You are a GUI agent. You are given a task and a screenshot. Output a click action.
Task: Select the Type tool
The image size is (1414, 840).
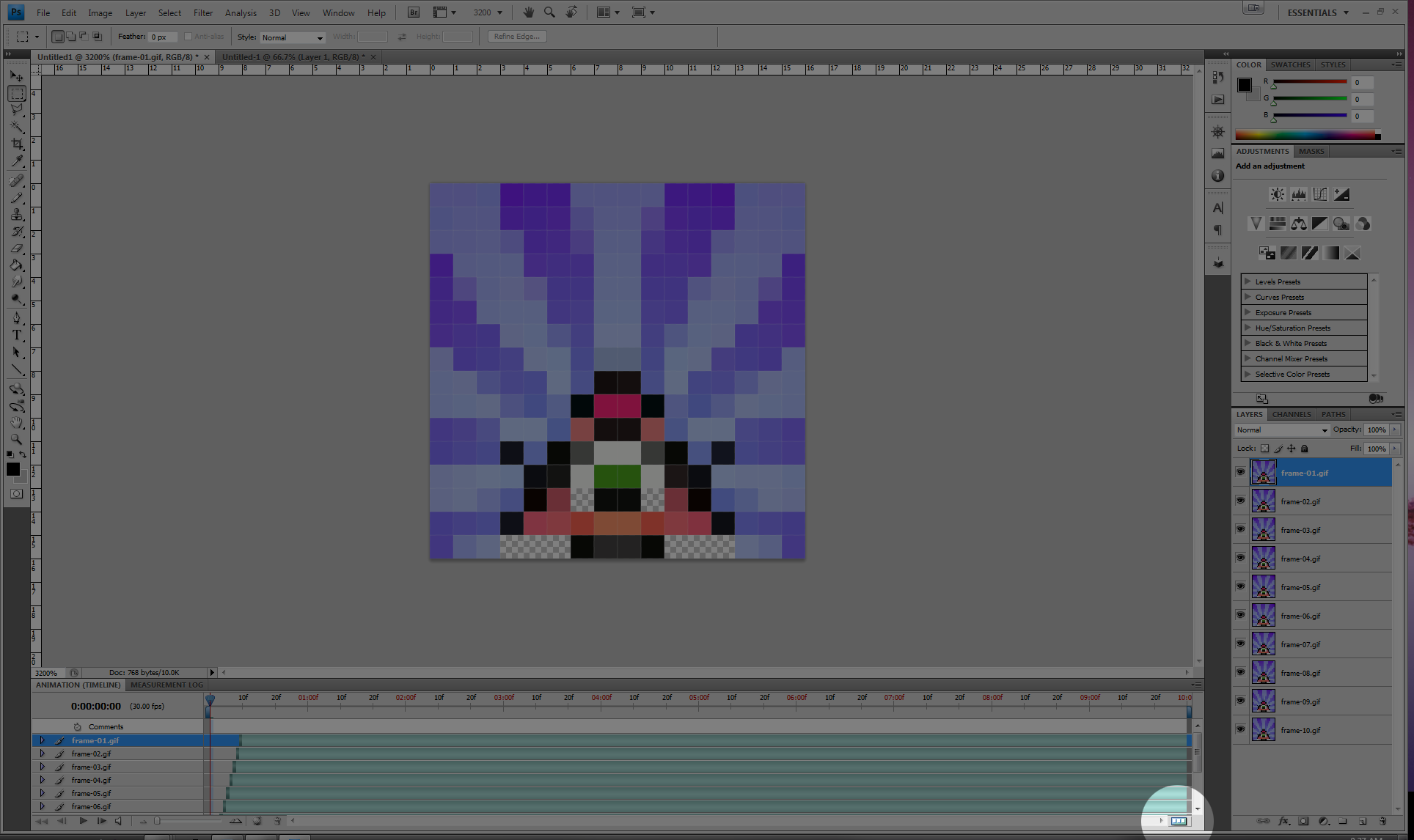click(x=17, y=335)
